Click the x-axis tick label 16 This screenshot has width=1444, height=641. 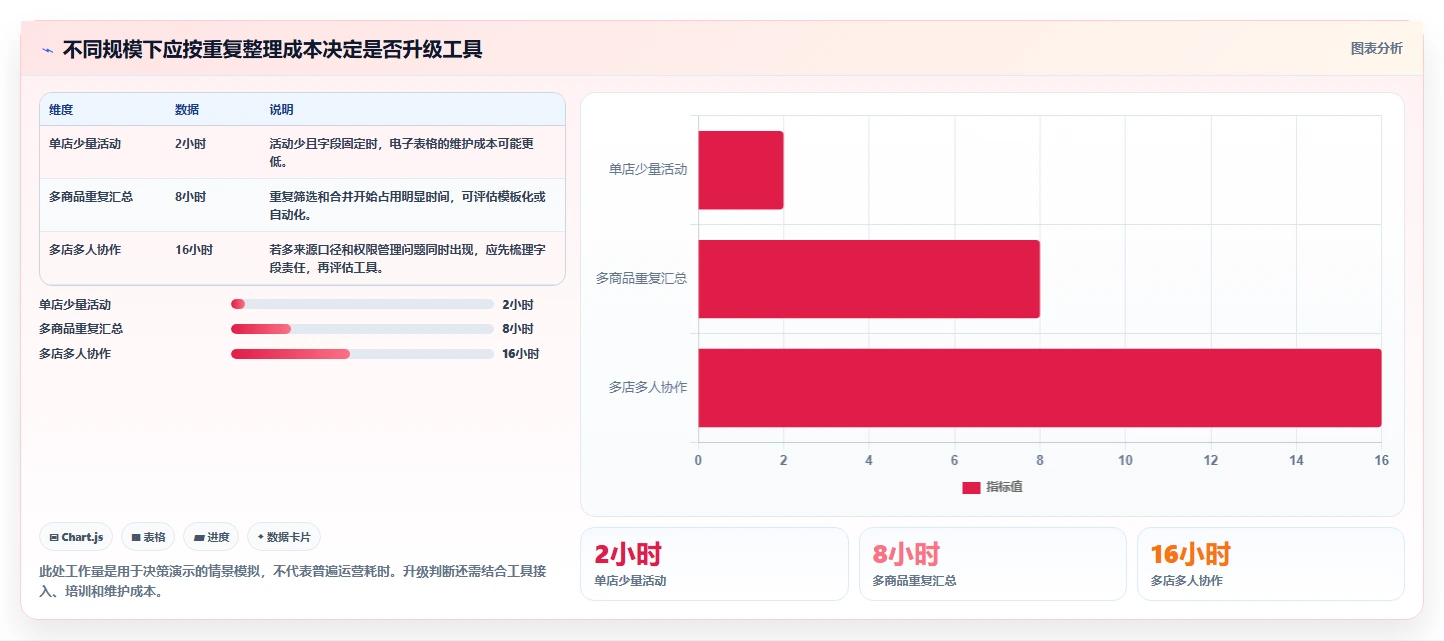1382,460
